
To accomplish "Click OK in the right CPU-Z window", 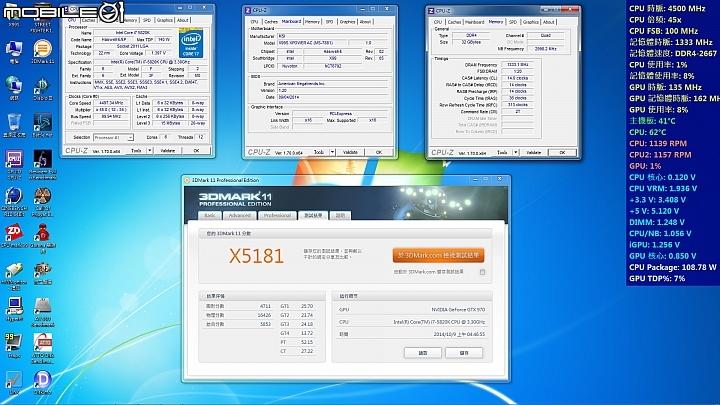I will tap(562, 152).
